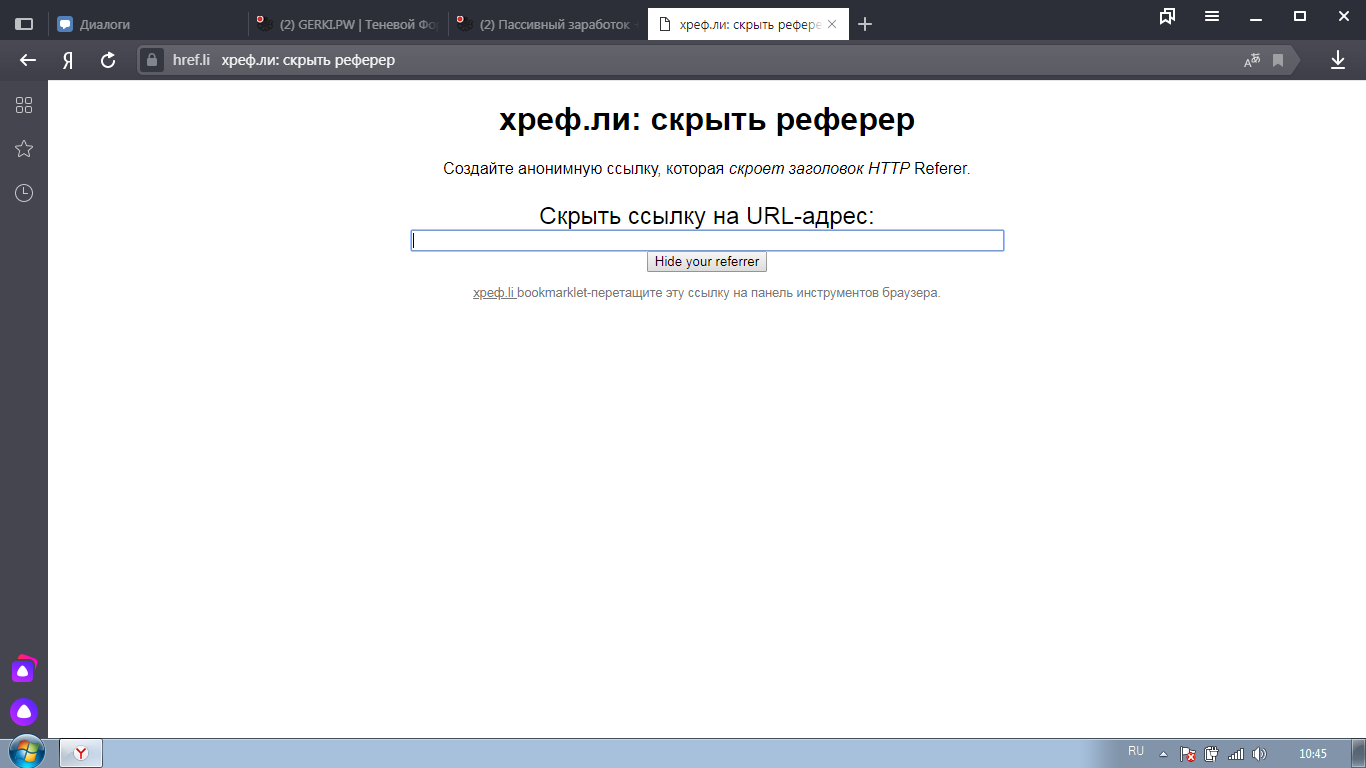Expand hidden system tray icons
Viewport: 1366px width, 768px height.
click(1163, 754)
